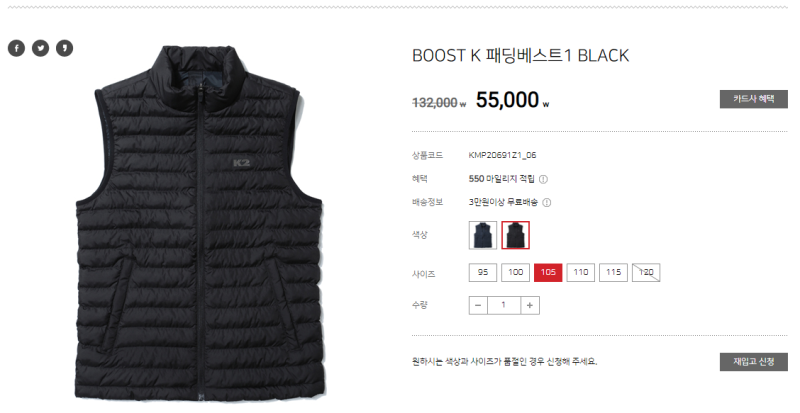Click the quantity input field
The width and height of the screenshot is (800, 413).
(x=504, y=305)
